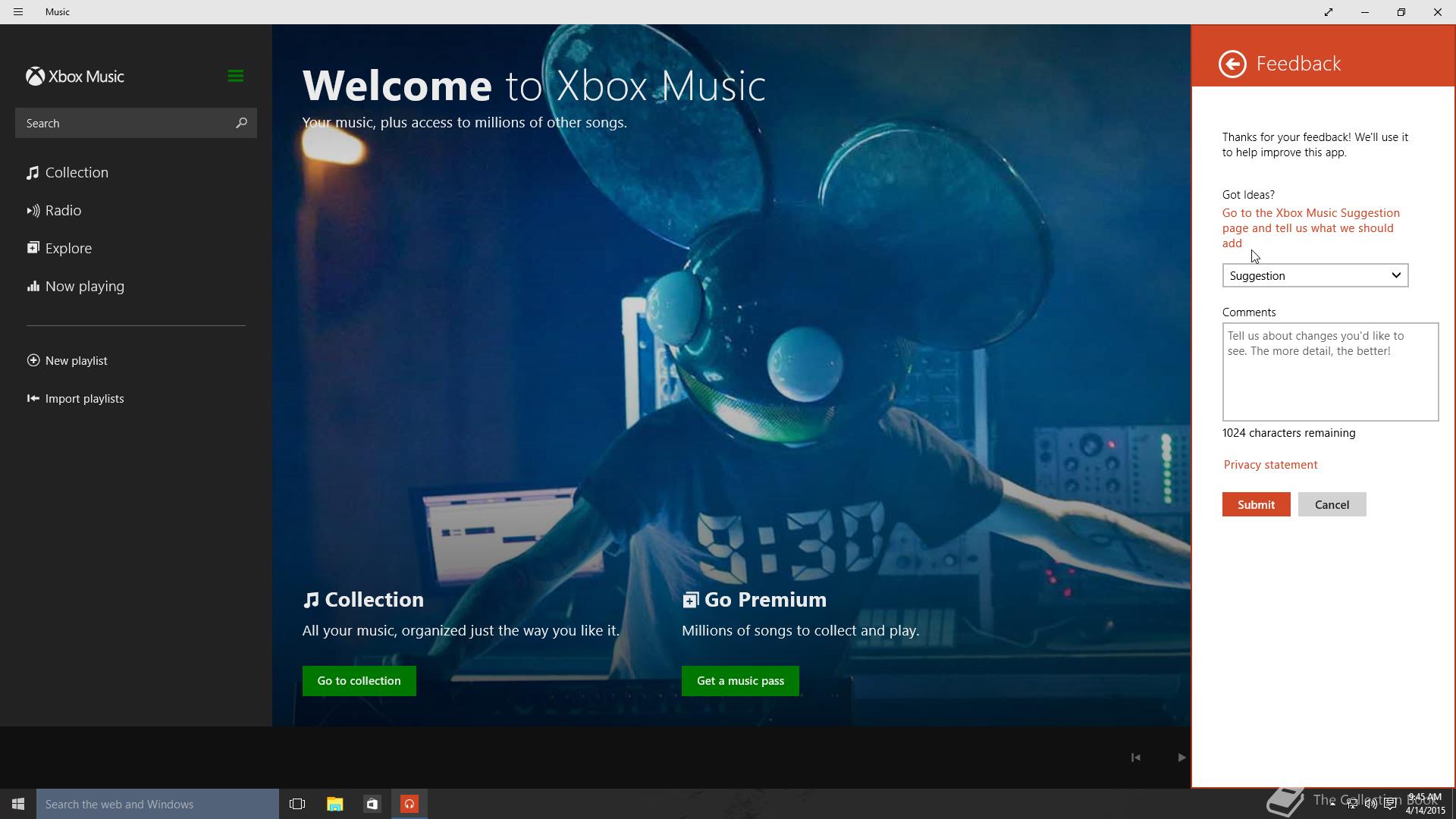Open the Windows Start menu
Viewport: 1456px width, 819px height.
18,804
